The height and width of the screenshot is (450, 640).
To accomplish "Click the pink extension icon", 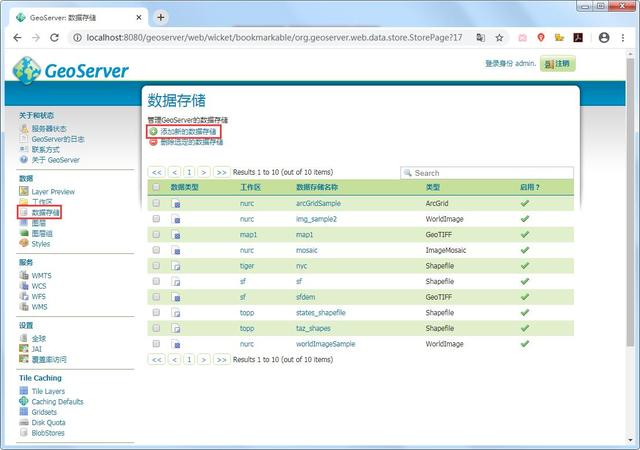I will click(x=522, y=38).
